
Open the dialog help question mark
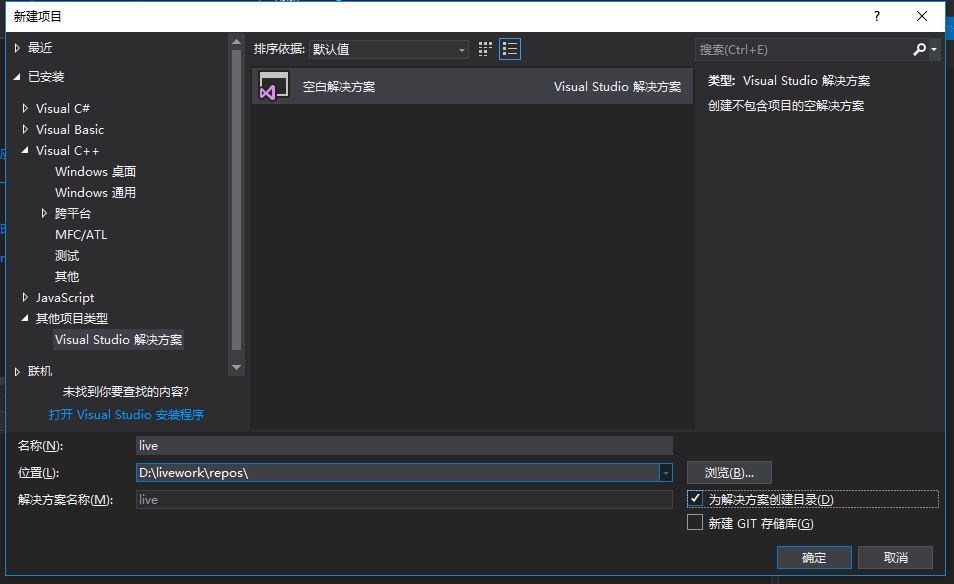[877, 16]
